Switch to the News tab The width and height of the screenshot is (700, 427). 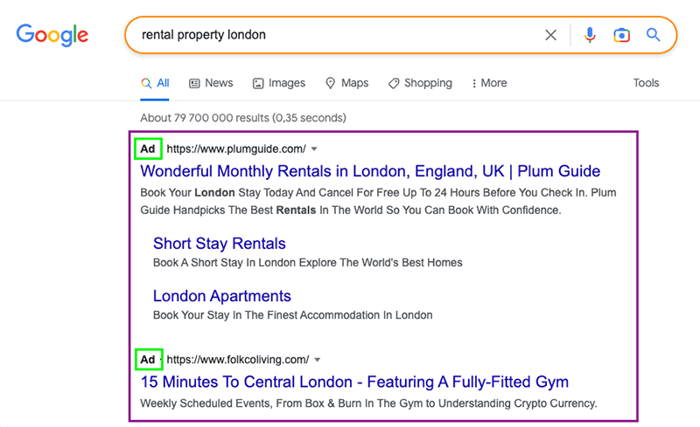click(x=211, y=83)
